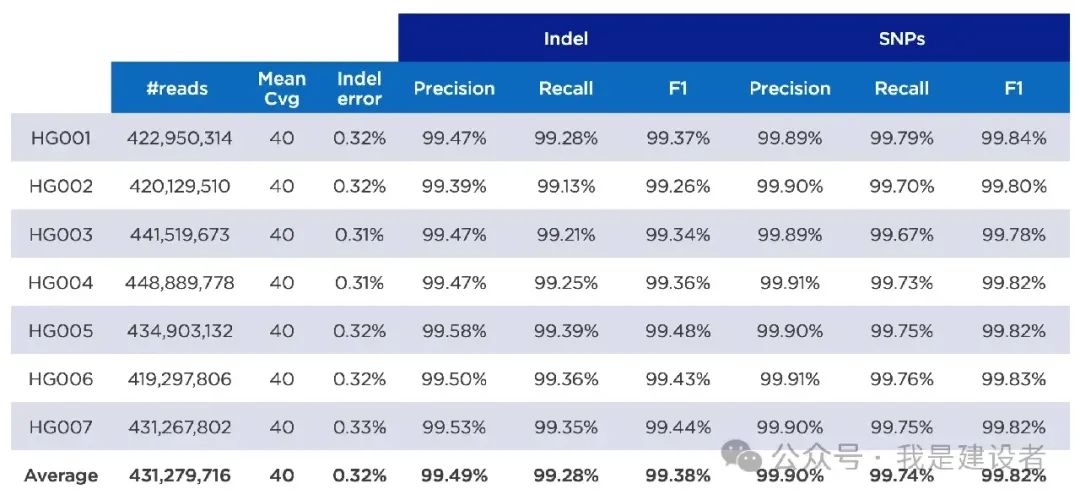Click the HG001 row label
The width and height of the screenshot is (1080, 500).
click(x=60, y=138)
